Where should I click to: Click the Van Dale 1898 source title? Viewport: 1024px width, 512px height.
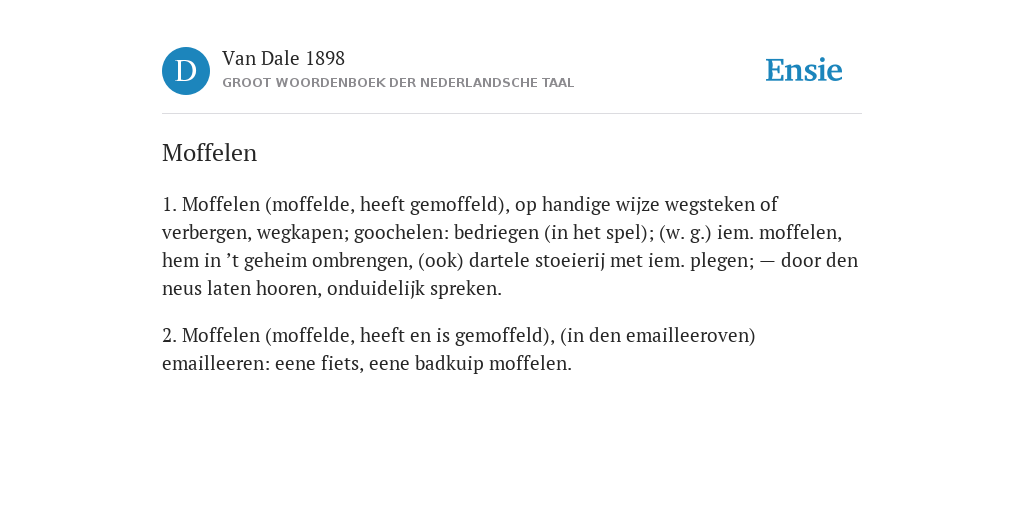pos(283,59)
